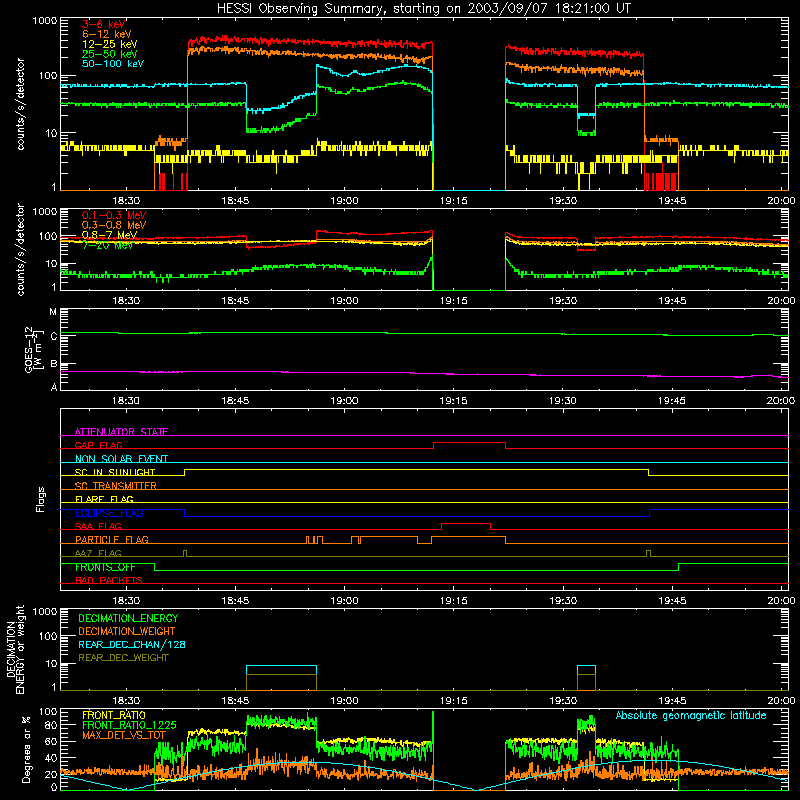This screenshot has height=800, width=800.
Task: Click the GOES-12 axis label
Action: [32, 349]
